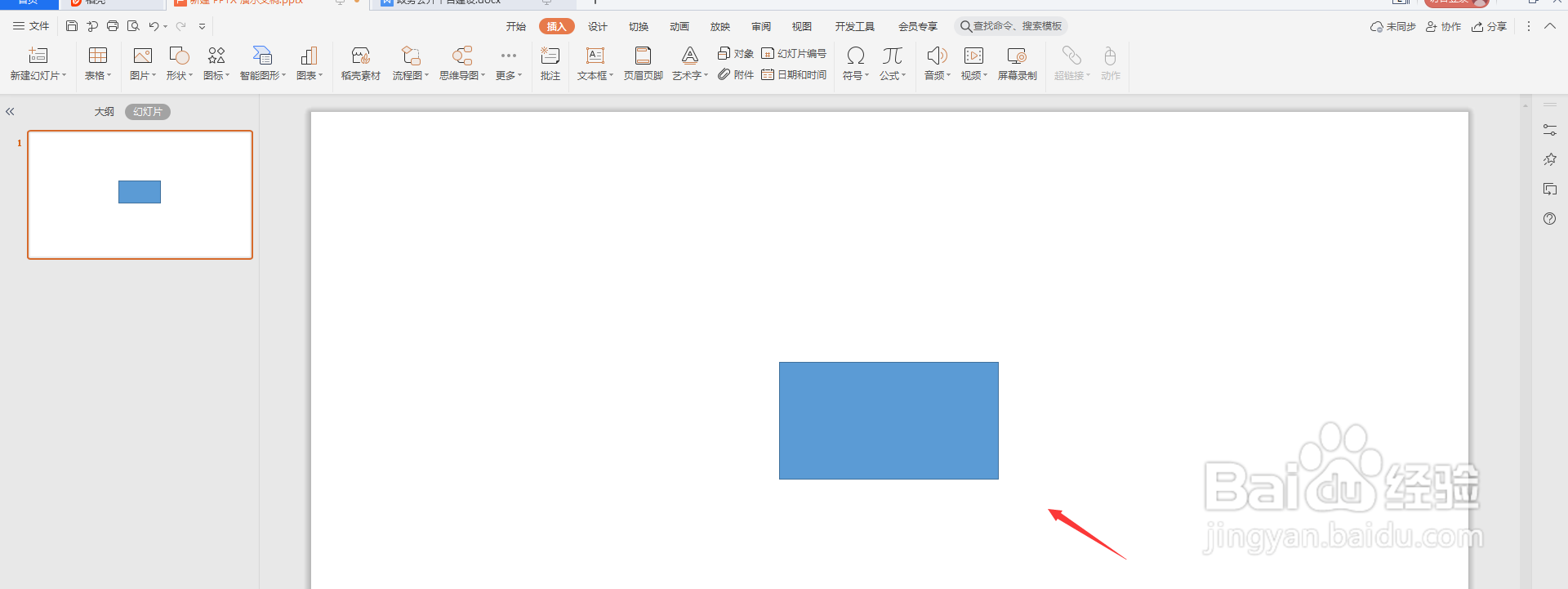Expand the 新建幻灯片 dropdown arrow
This screenshot has width=1568, height=589.
point(65,75)
